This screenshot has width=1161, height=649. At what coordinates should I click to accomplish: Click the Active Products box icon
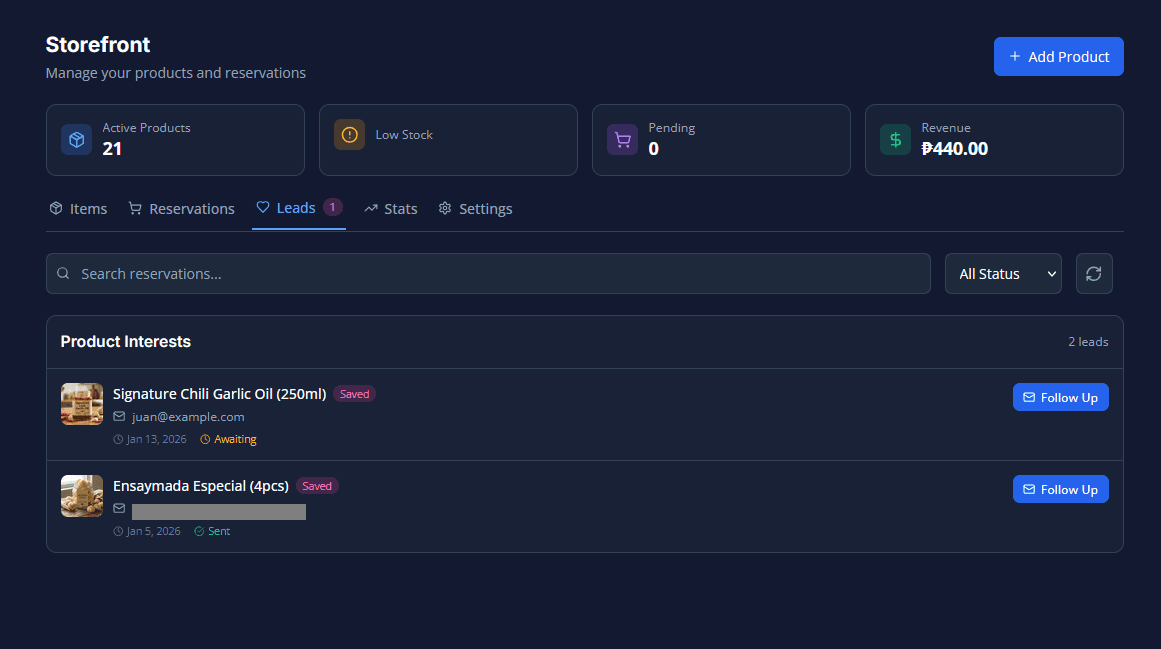[76, 140]
